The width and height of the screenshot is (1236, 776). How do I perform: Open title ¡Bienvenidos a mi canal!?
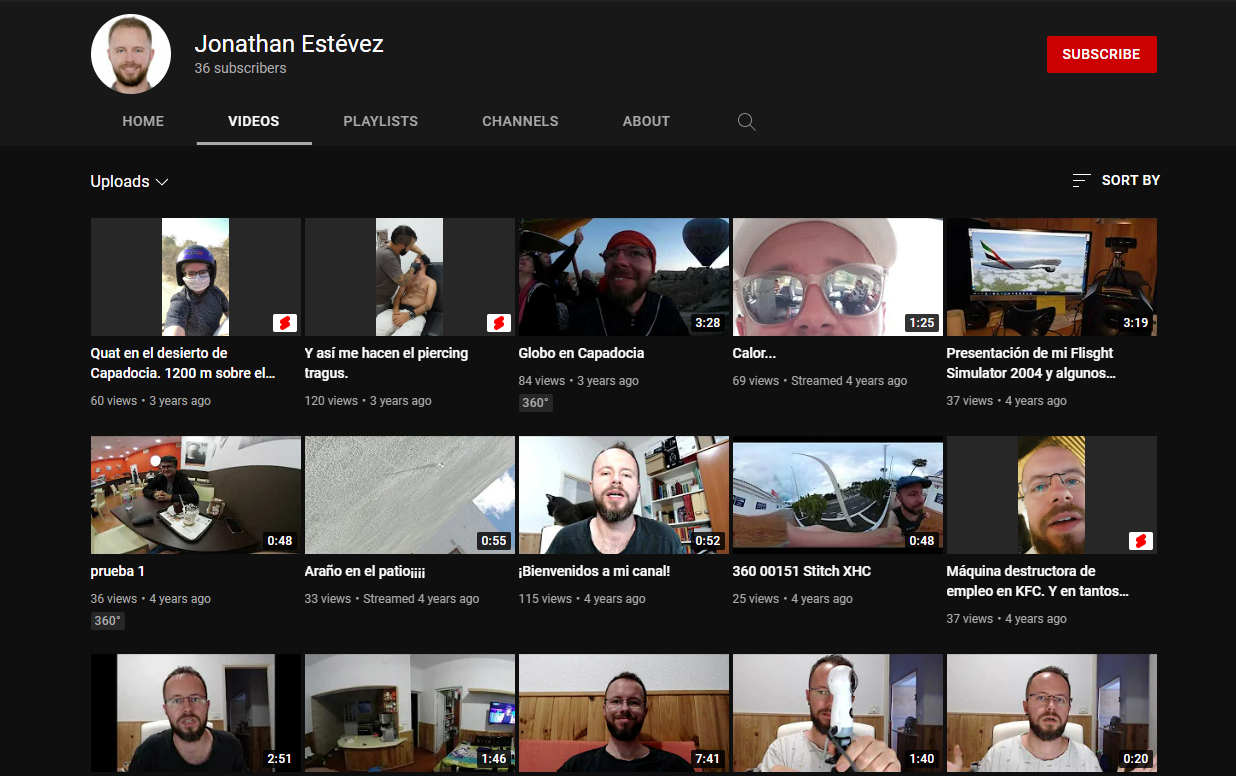point(594,571)
